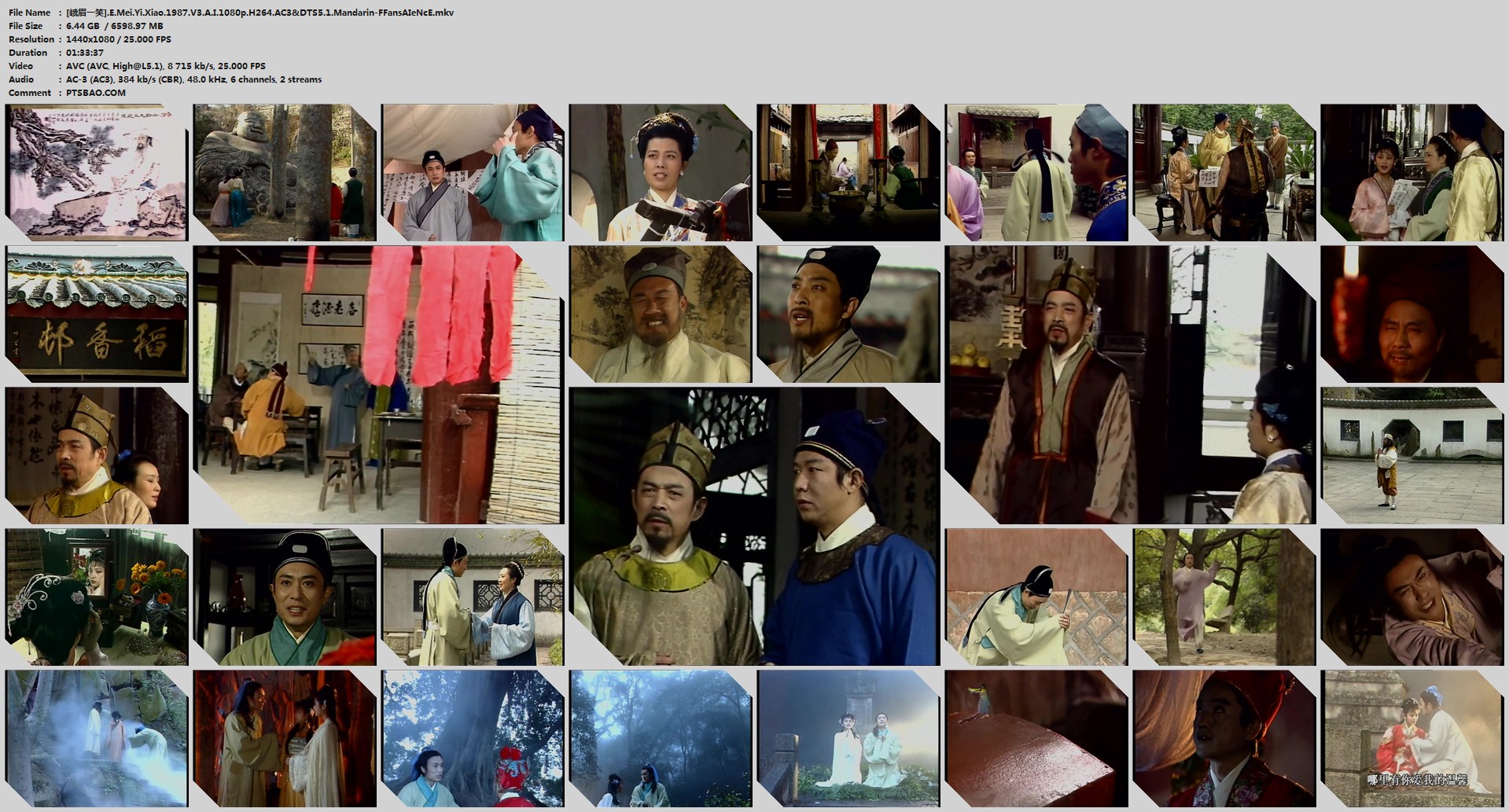1509x812 pixels.
Task: Click the woman with ornate hairdo thumbnail
Action: (x=660, y=172)
